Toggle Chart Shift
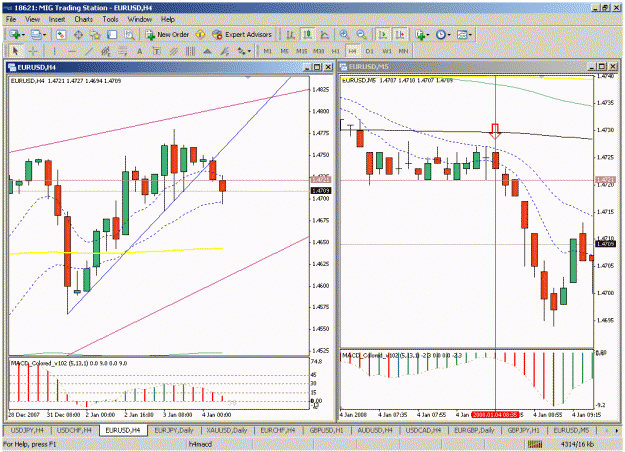Image resolution: width=625 pixels, height=452 pixels. click(400, 35)
